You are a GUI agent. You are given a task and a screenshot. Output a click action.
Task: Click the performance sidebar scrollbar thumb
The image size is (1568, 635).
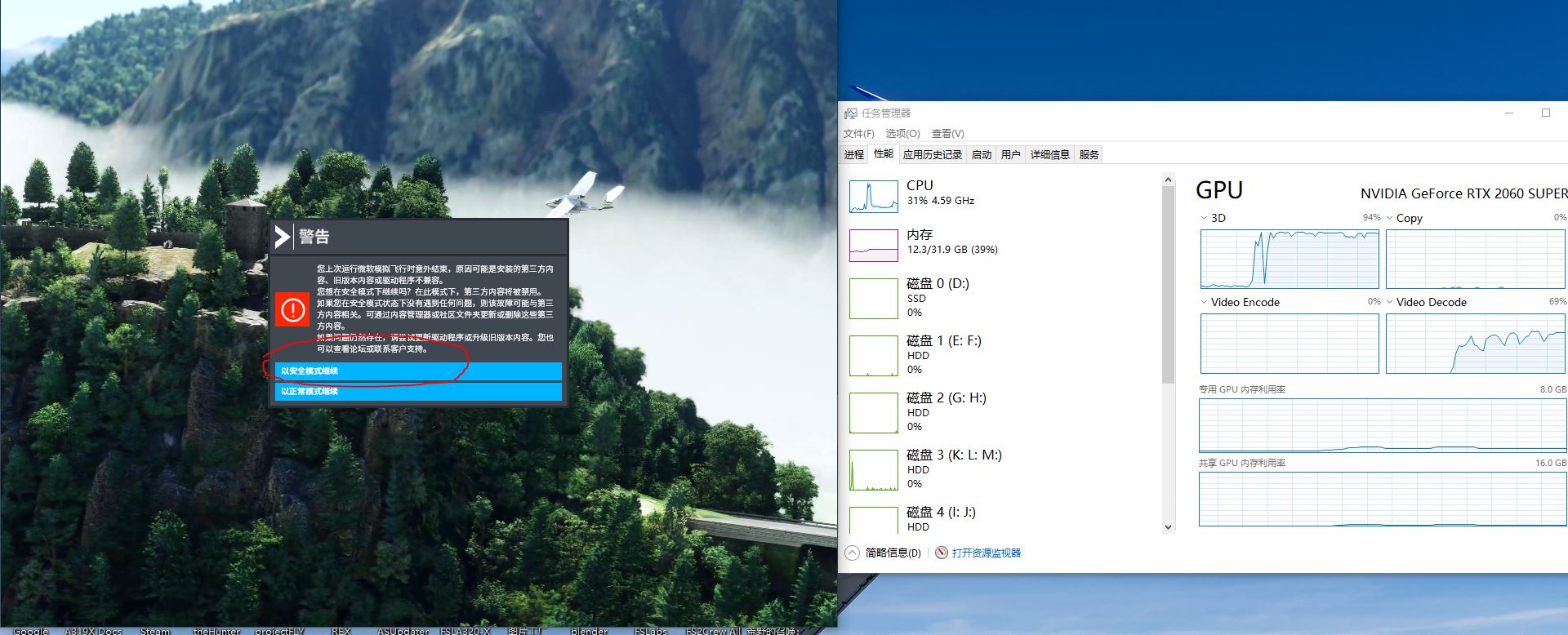1168,284
